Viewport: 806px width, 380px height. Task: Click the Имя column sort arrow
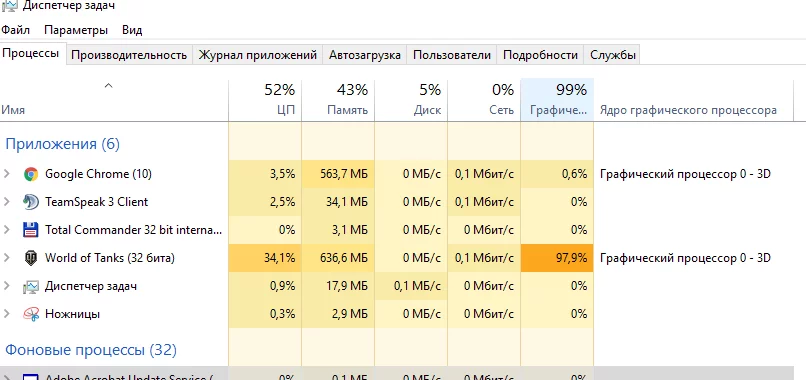pyautogui.click(x=108, y=86)
